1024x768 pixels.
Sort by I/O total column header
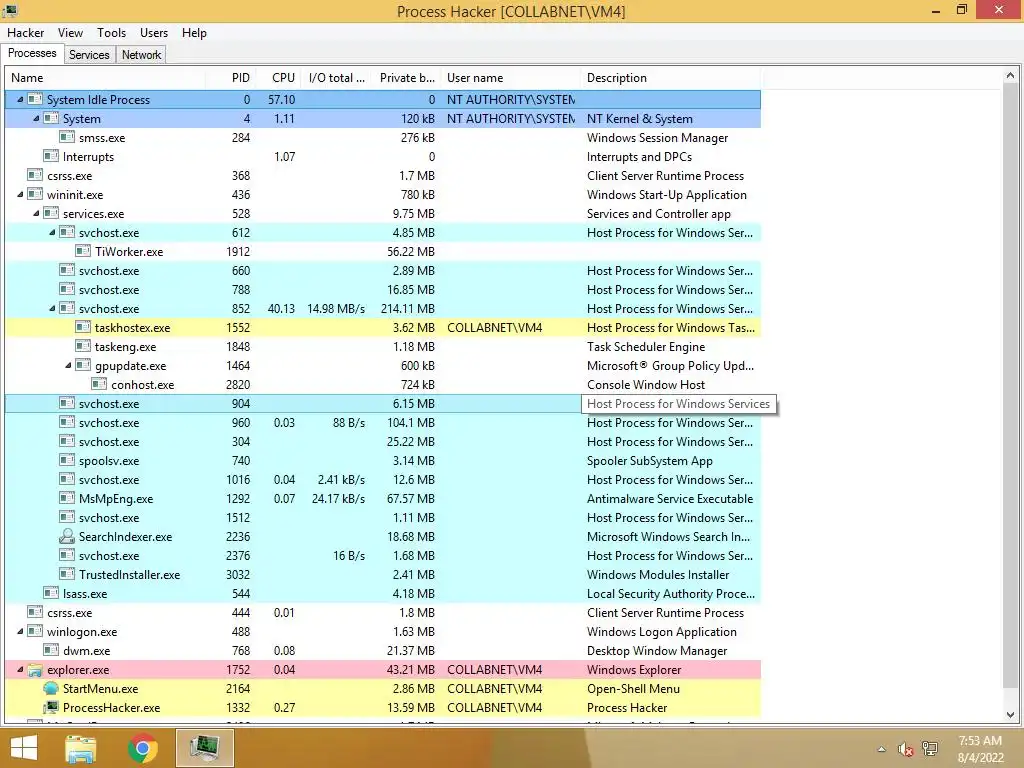(336, 78)
